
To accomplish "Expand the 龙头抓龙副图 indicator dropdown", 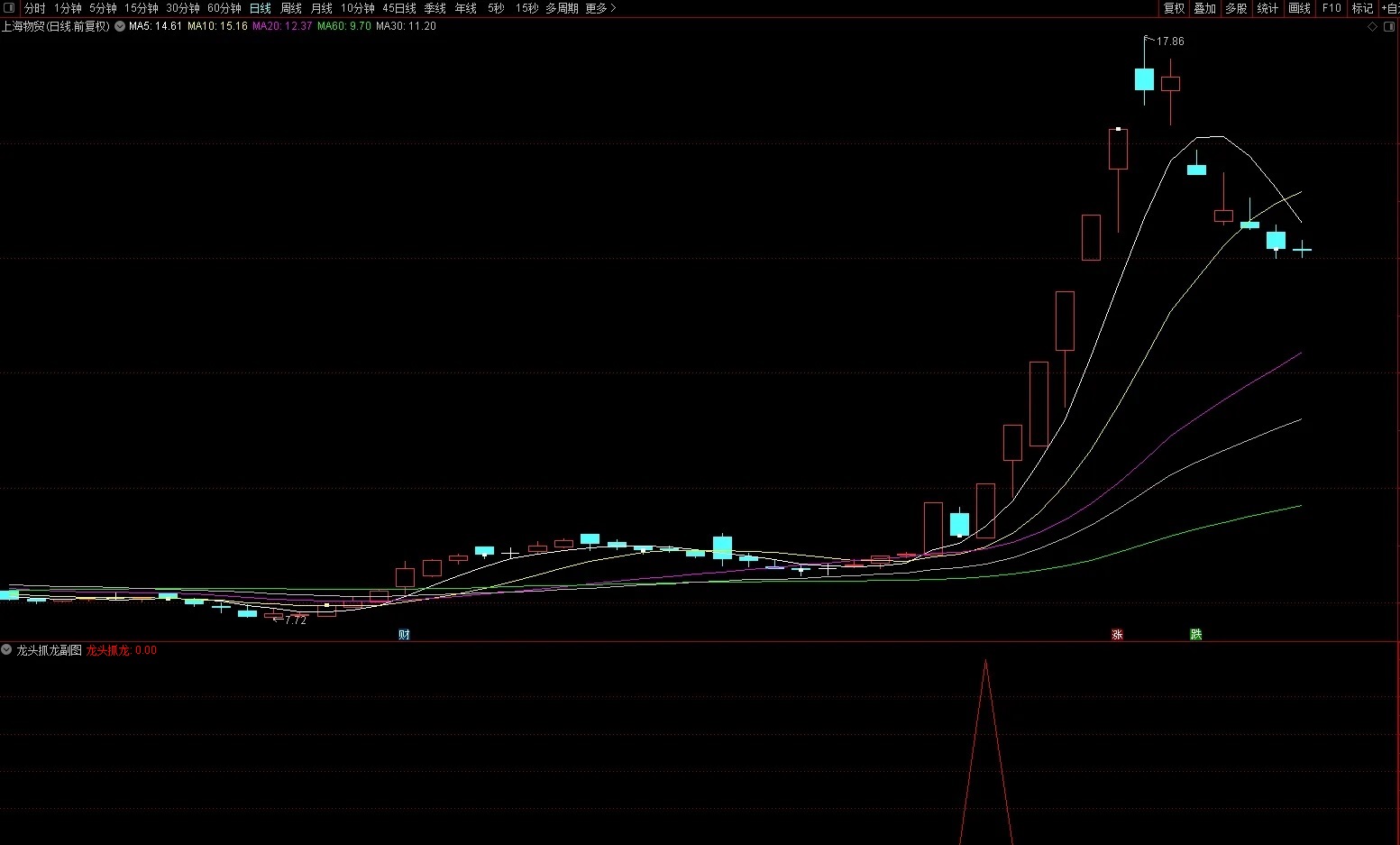I will (6, 650).
